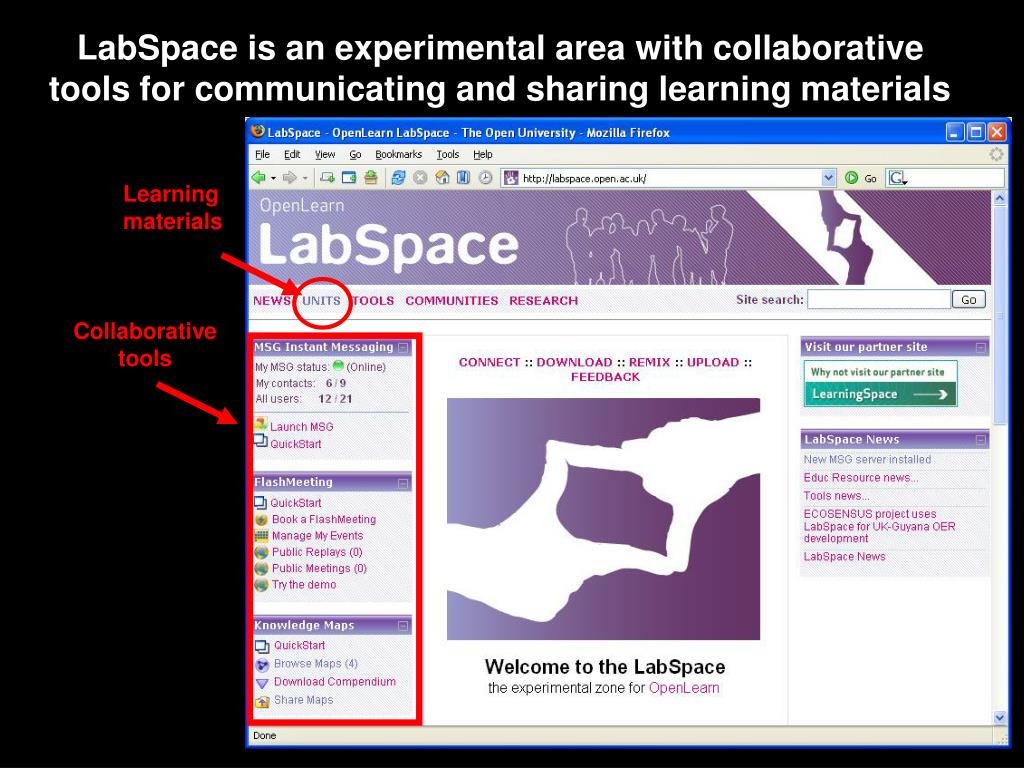1024x768 pixels.
Task: Collapse the FlashMeeting block
Action: coord(403,483)
